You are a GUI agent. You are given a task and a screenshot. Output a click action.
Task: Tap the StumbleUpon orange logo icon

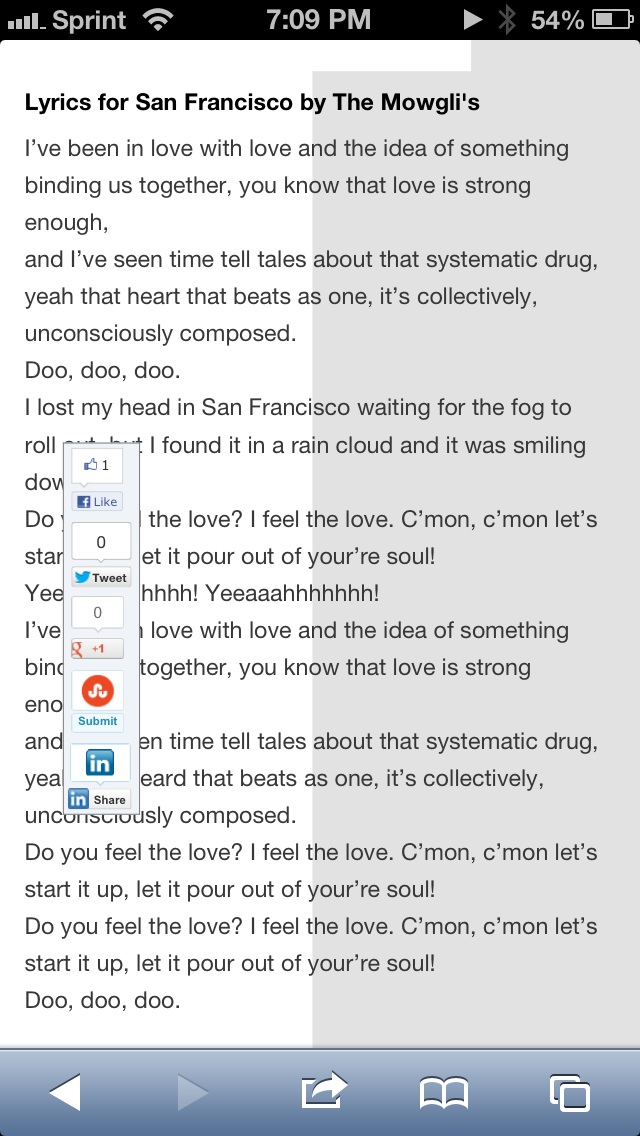(98, 690)
